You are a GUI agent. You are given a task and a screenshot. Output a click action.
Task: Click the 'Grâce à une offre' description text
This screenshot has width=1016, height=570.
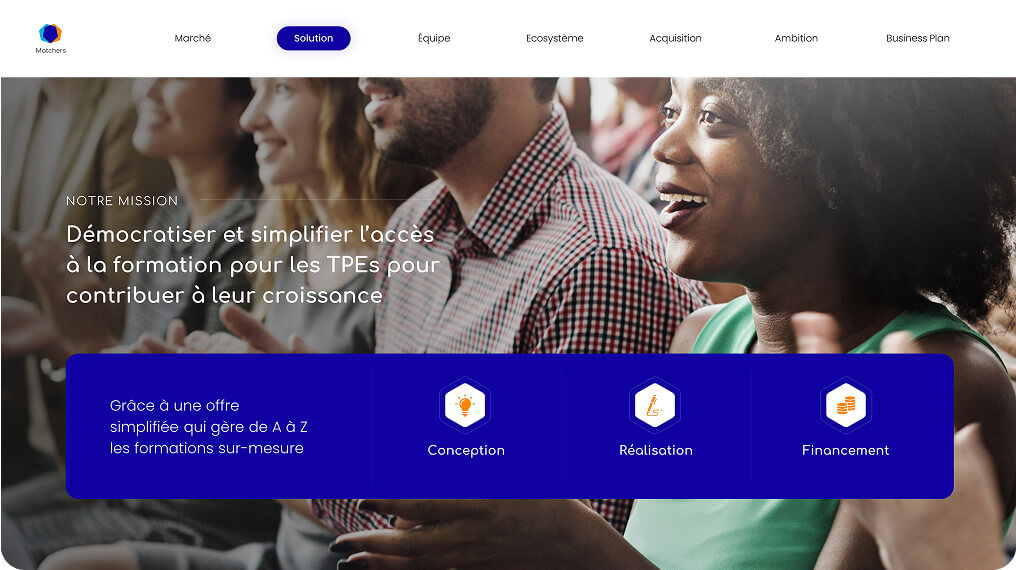click(208, 427)
